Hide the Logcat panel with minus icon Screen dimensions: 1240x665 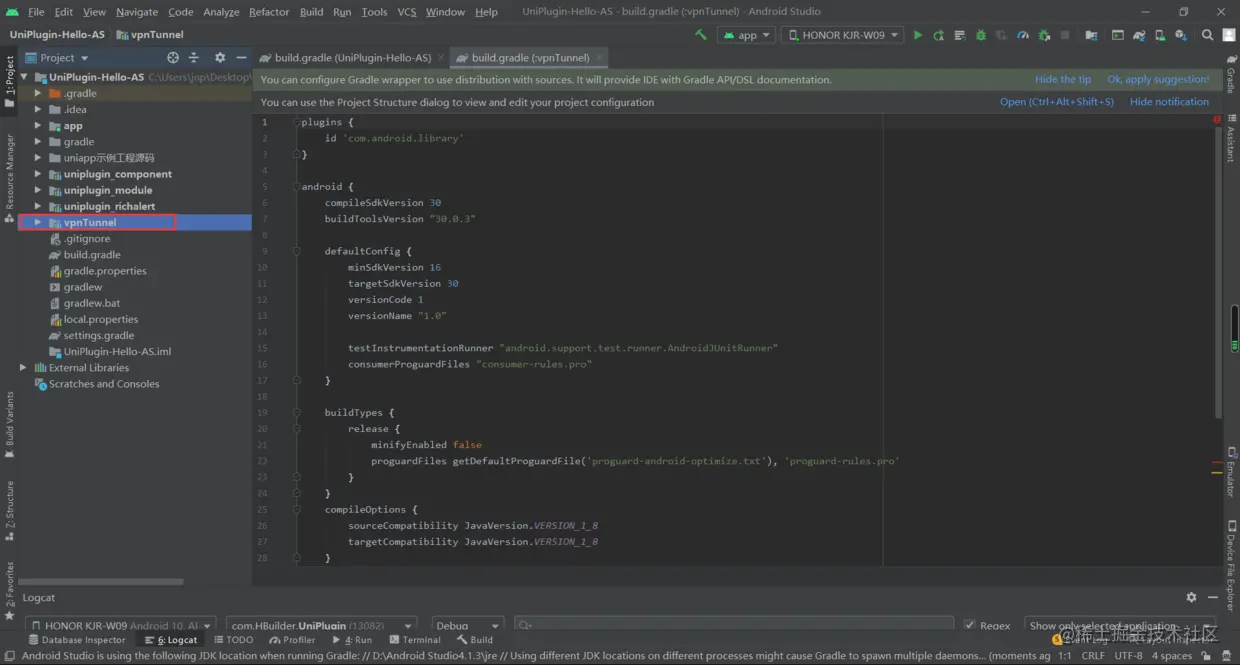1212,597
